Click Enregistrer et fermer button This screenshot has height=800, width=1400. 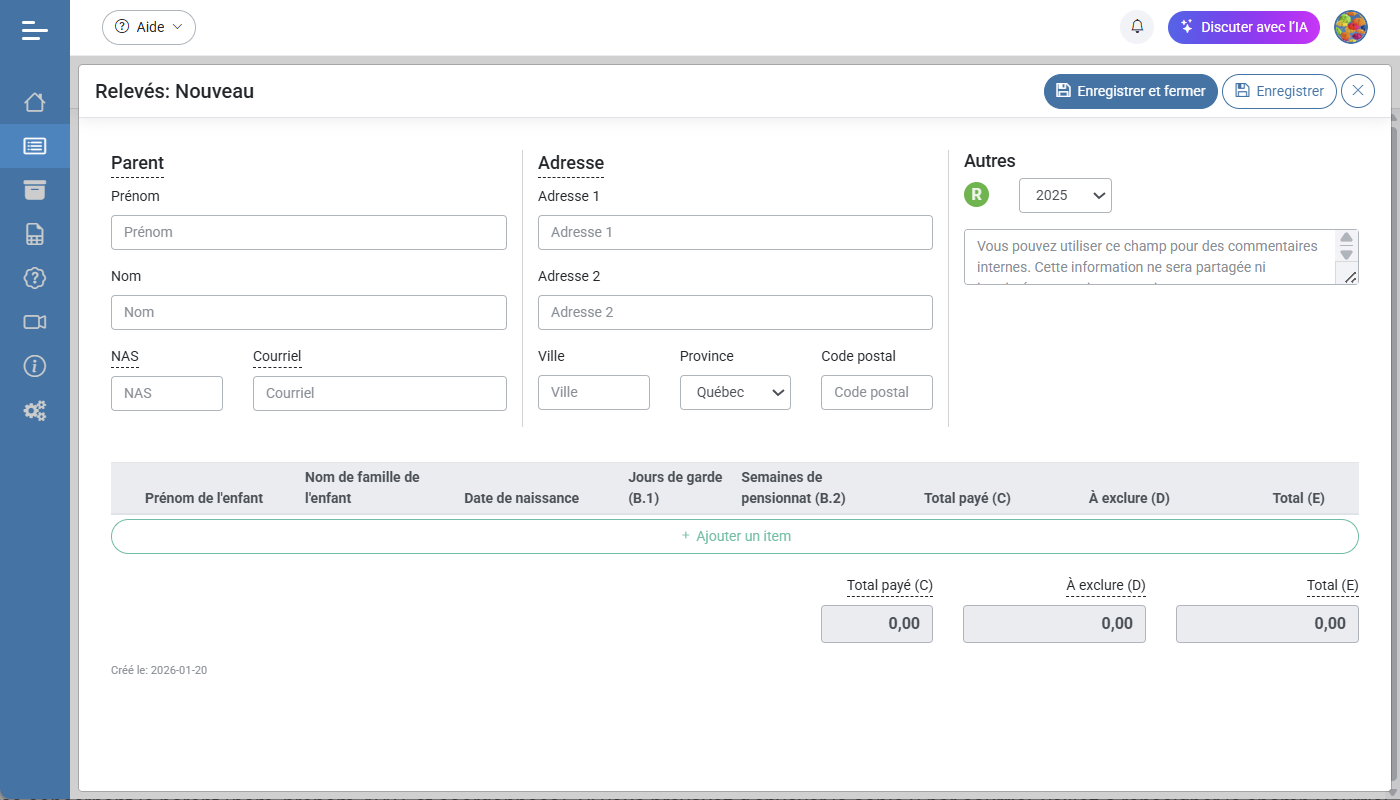click(1131, 91)
